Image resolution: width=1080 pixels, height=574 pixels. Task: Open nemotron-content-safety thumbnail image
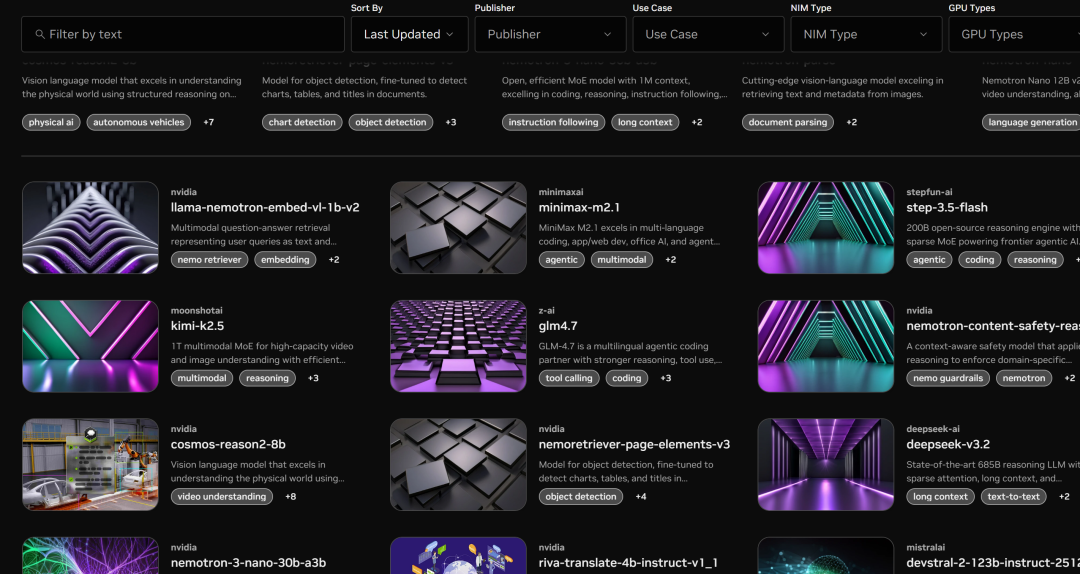[826, 346]
